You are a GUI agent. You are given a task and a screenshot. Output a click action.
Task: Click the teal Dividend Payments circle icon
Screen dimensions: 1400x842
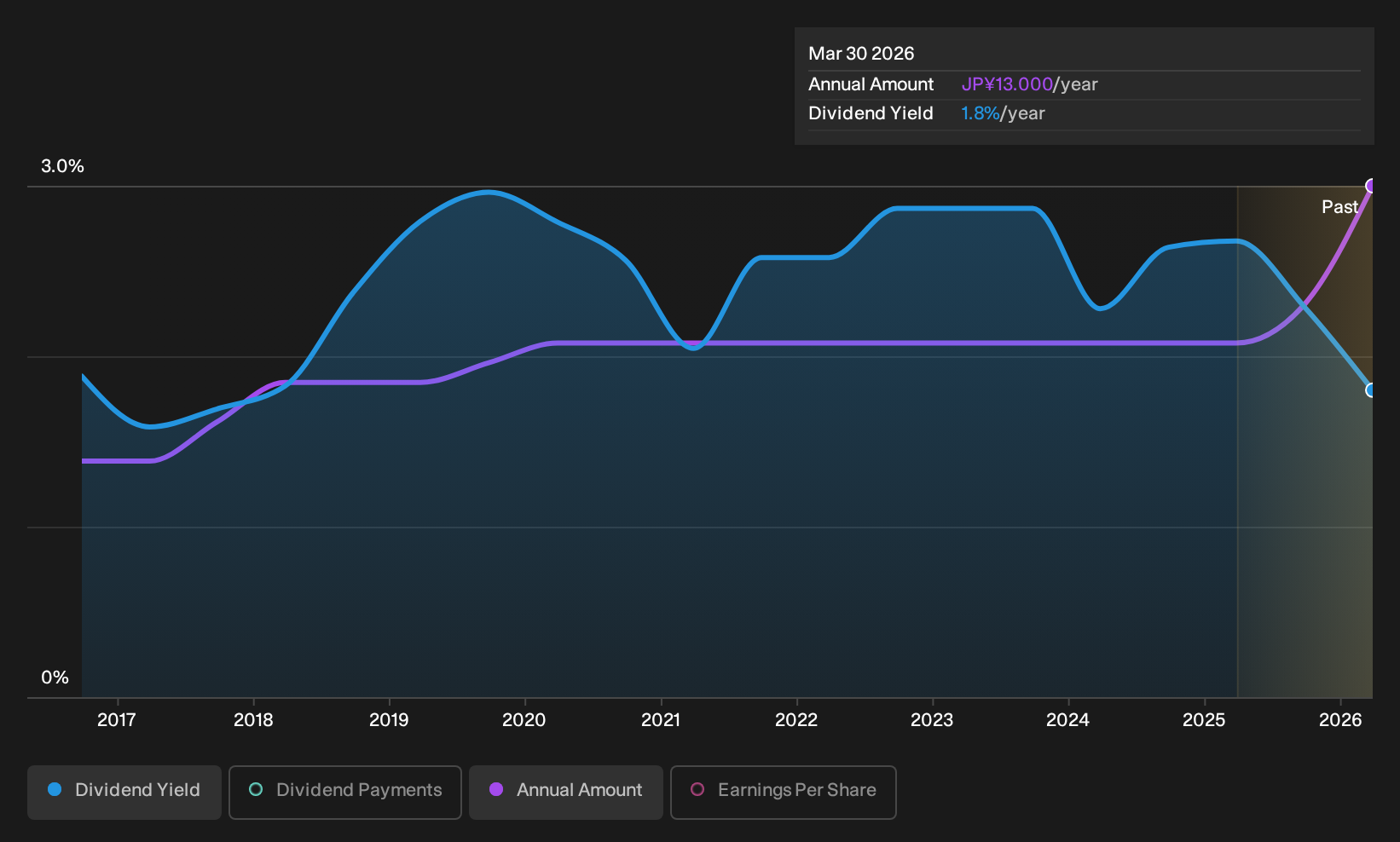[x=256, y=789]
